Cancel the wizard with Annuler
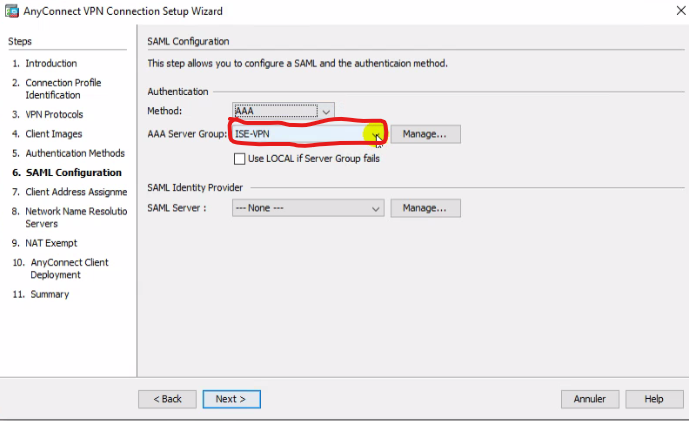 pyautogui.click(x=590, y=399)
